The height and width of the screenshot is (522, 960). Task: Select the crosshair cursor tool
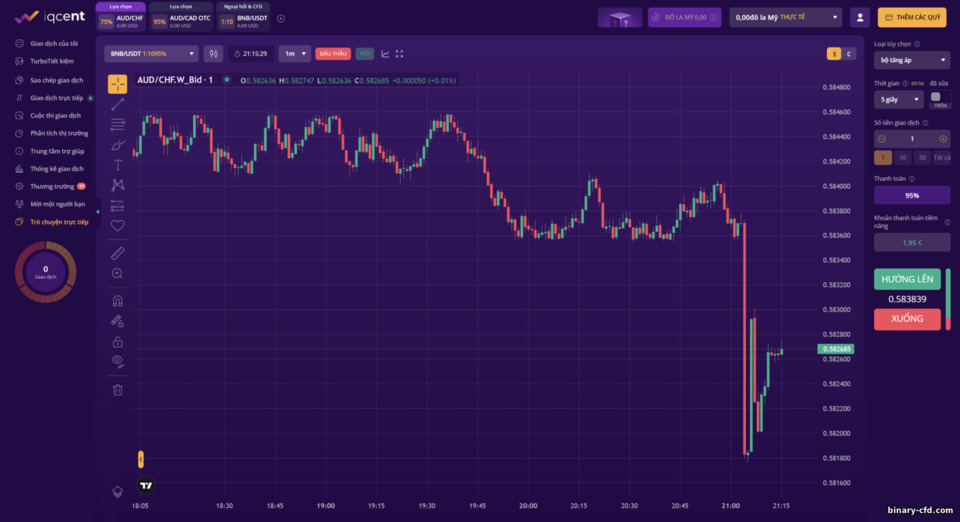[x=118, y=84]
